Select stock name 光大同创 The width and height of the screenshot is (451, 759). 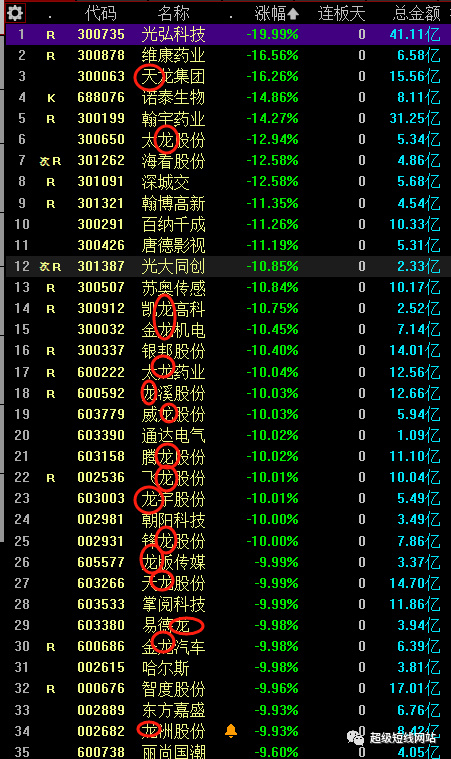tap(173, 266)
